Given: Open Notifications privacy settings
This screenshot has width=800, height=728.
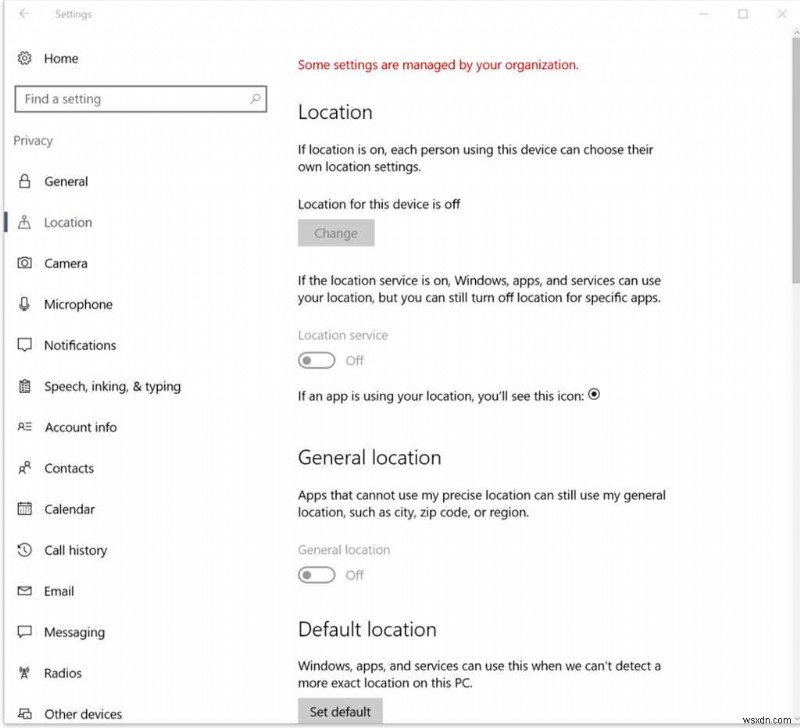Looking at the screenshot, I should [x=23, y=345].
